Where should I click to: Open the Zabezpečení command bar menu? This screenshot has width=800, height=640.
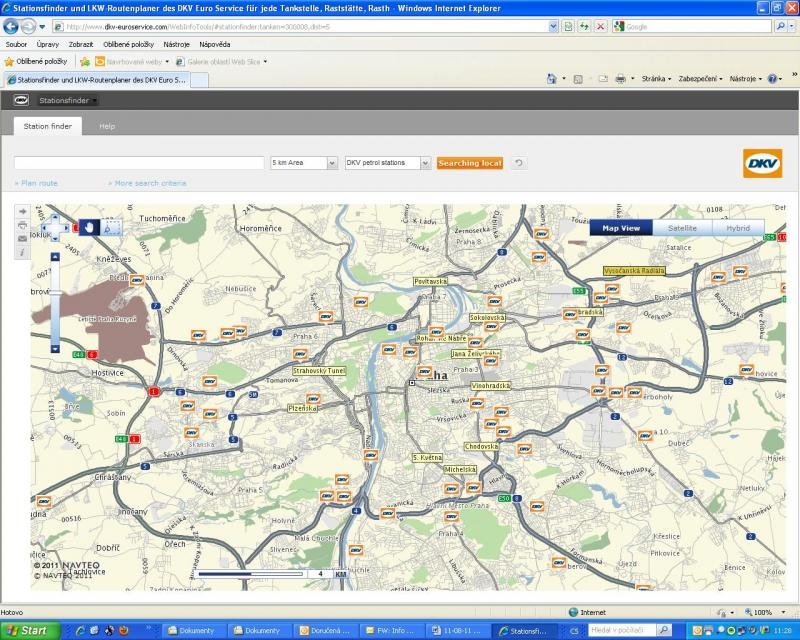pos(700,79)
